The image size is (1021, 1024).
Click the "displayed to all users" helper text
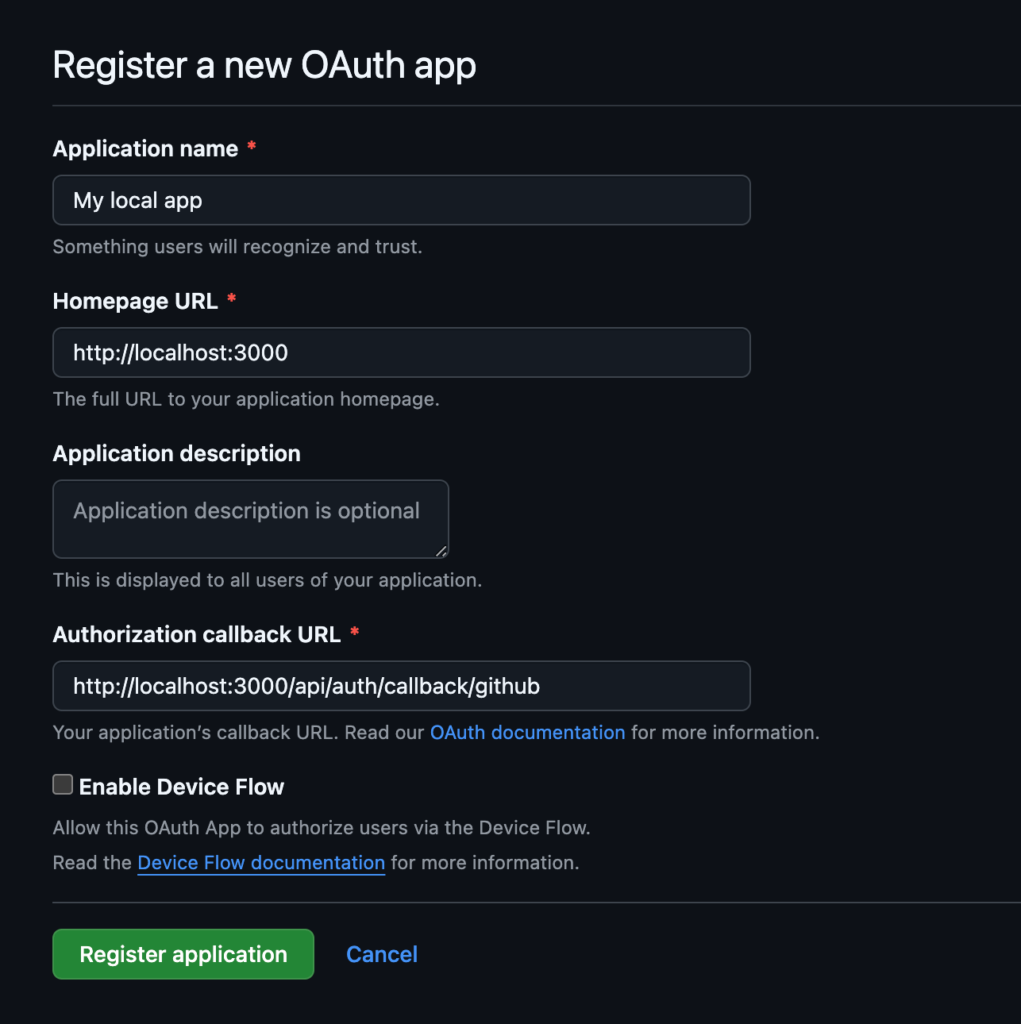[266, 580]
